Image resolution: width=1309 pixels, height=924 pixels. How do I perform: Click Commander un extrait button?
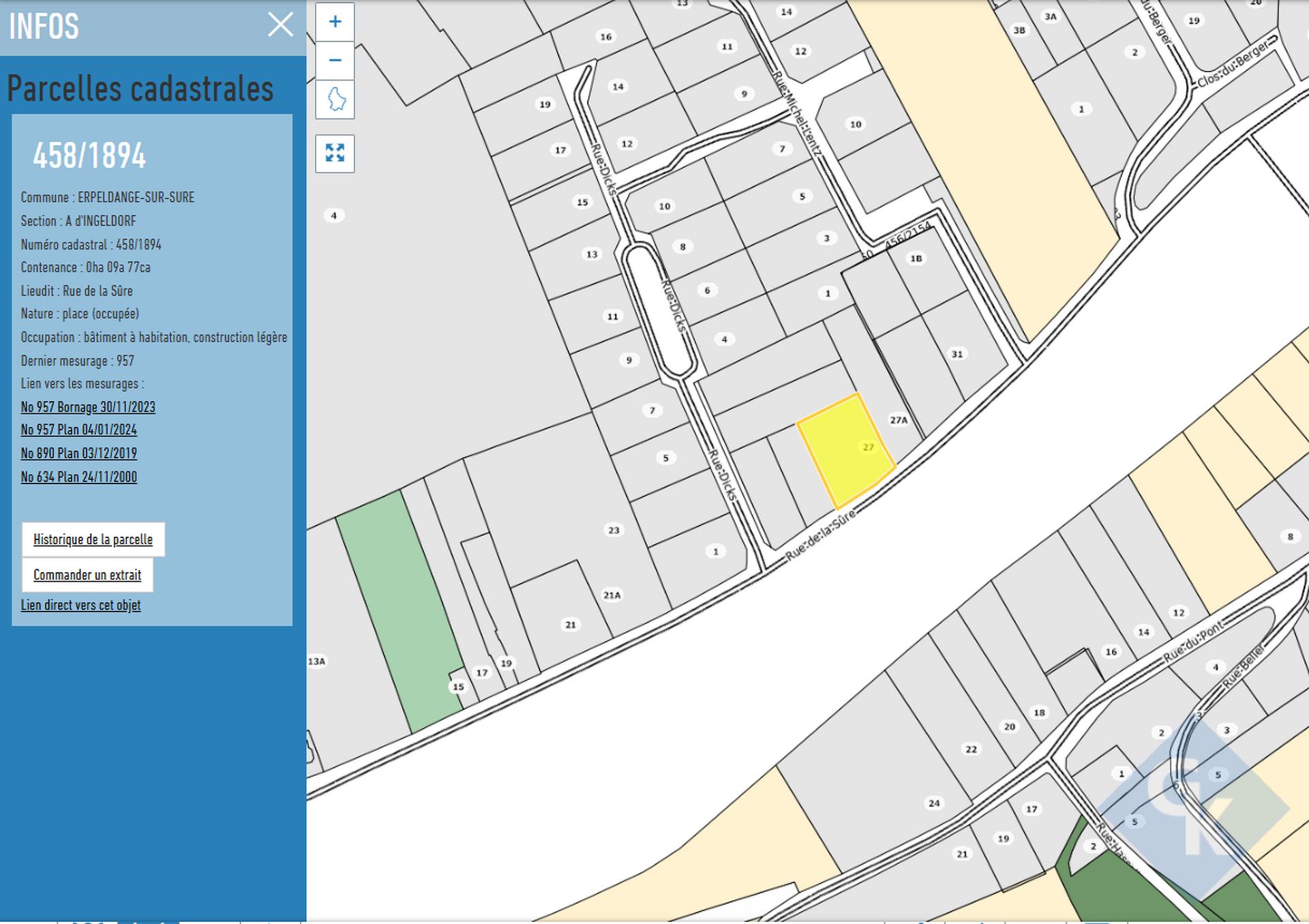87,575
